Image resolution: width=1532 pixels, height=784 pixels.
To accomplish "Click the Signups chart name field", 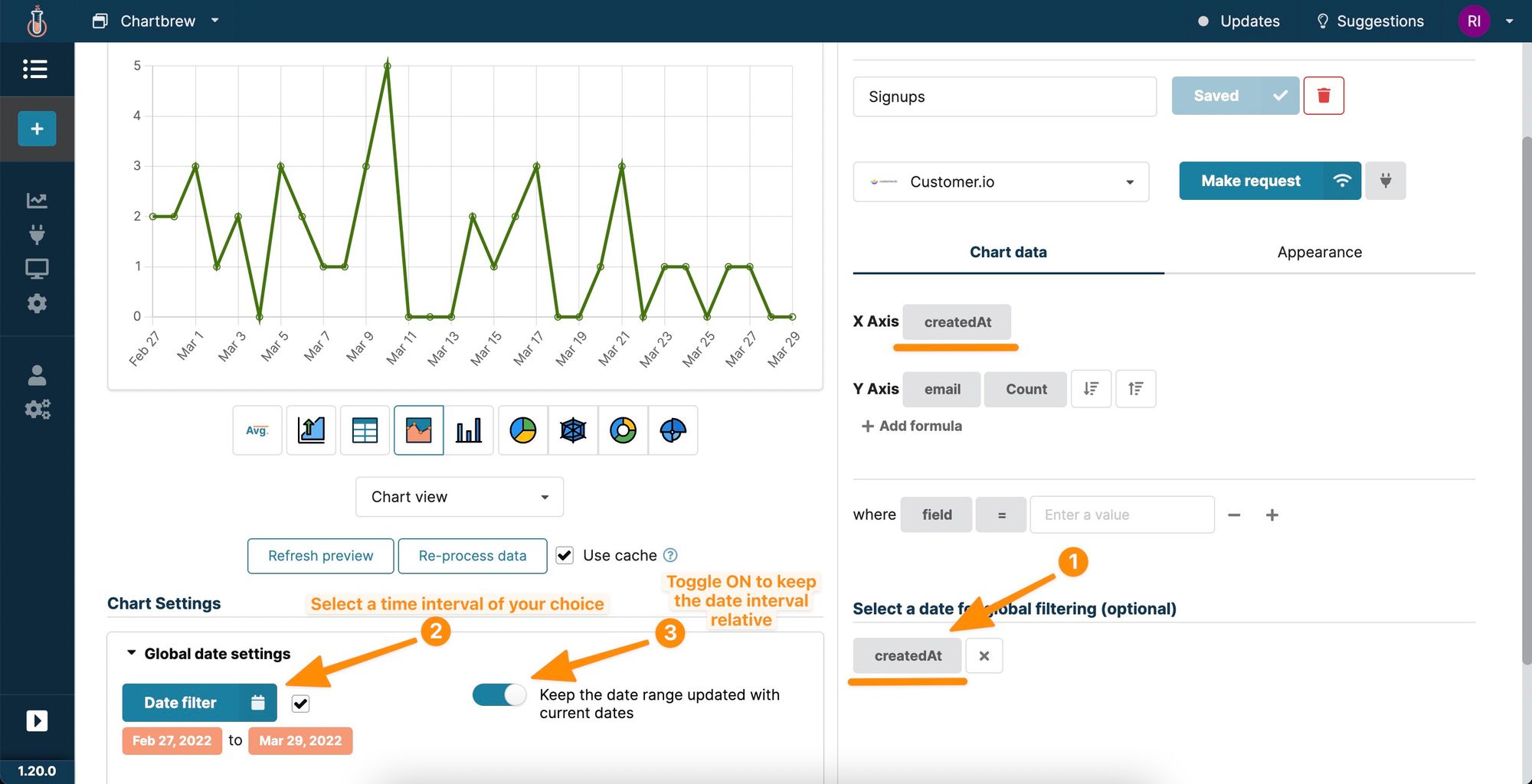I will click(1004, 96).
